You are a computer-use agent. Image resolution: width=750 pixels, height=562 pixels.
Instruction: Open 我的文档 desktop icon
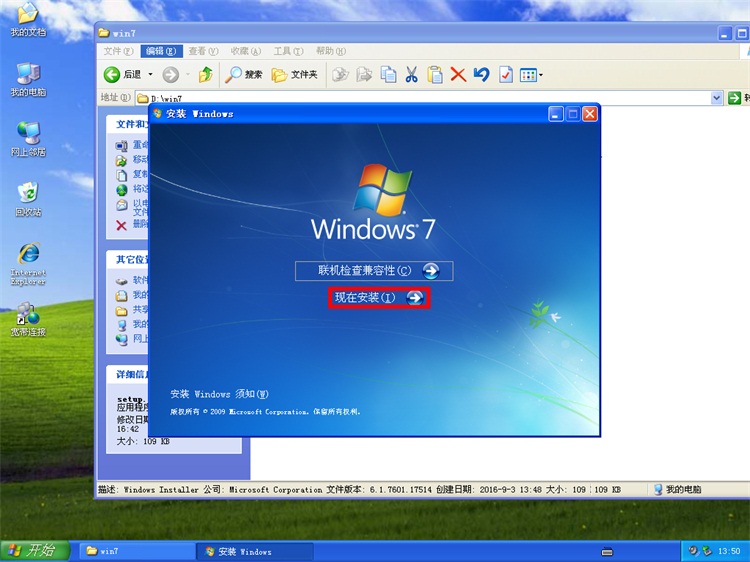point(28,20)
